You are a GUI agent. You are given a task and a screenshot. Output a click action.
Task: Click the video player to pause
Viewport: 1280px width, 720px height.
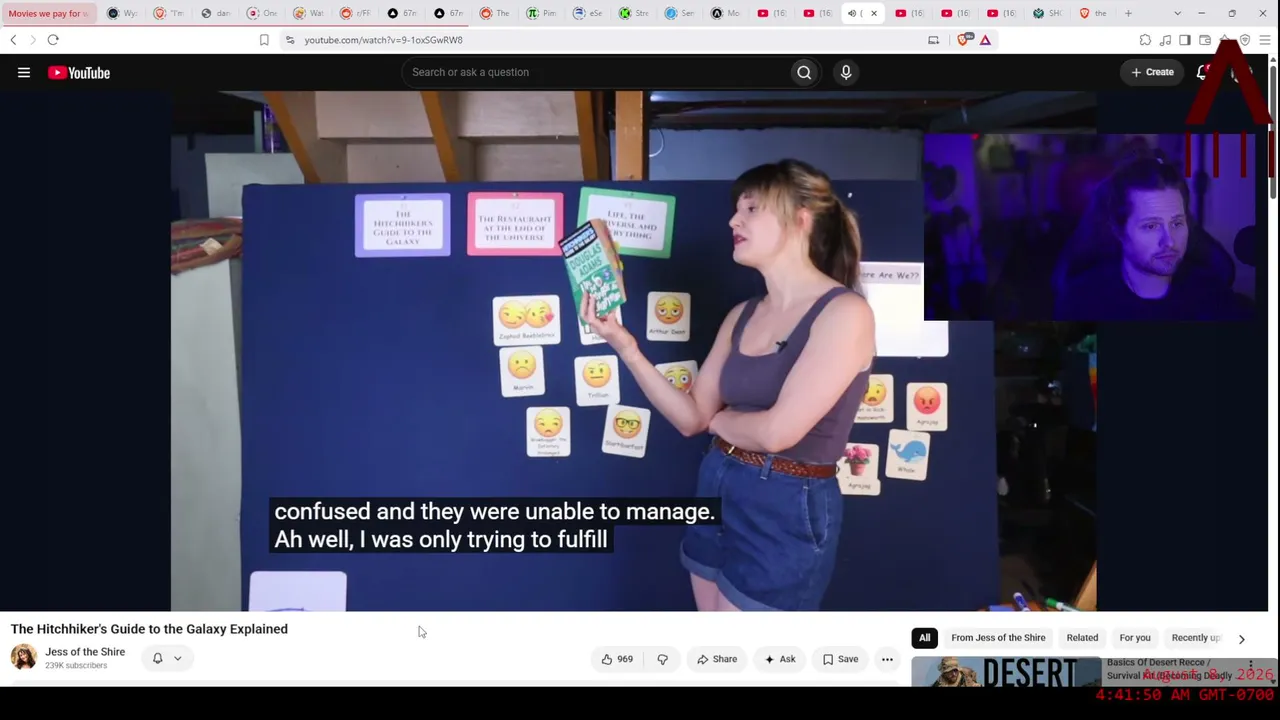pos(633,350)
